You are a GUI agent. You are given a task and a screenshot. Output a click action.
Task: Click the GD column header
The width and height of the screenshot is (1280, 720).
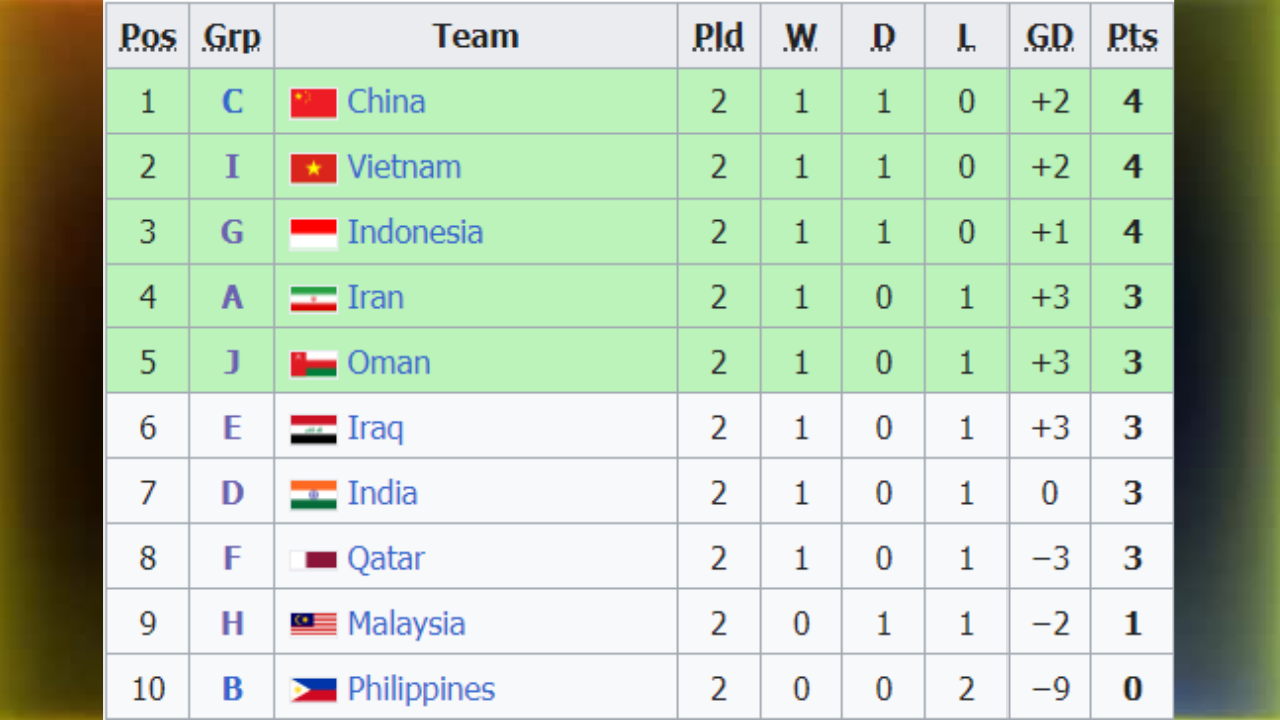(x=1049, y=37)
